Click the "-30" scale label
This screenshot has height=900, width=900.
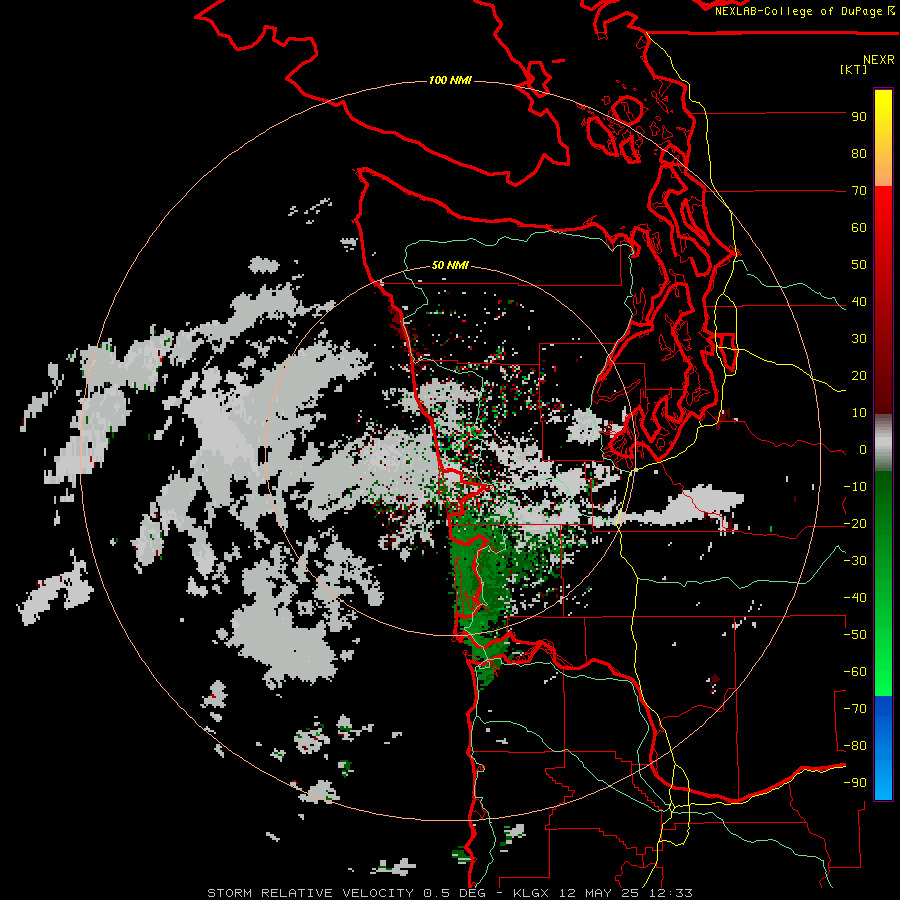[x=855, y=561]
